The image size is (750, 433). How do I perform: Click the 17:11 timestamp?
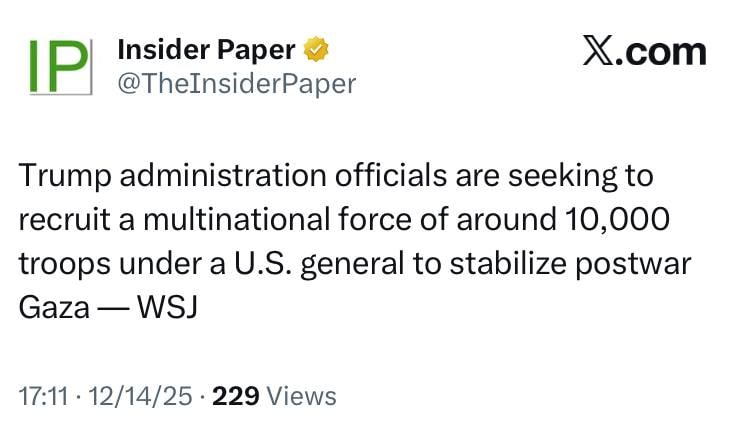point(42,396)
